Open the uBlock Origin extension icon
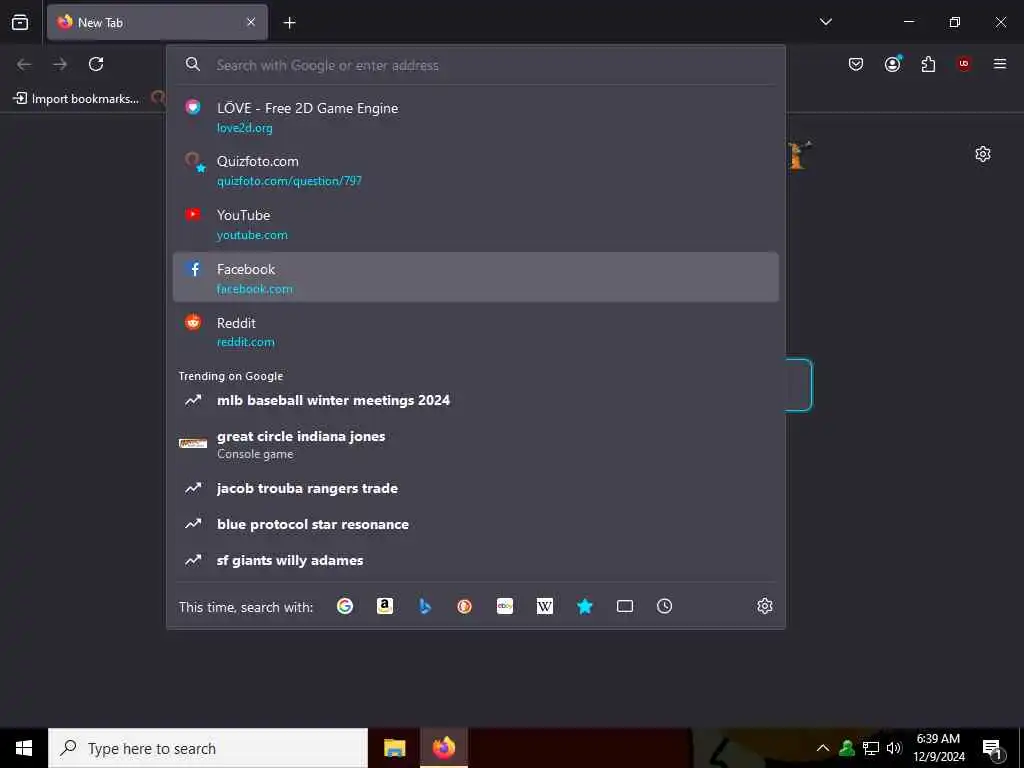Image resolution: width=1024 pixels, height=768 pixels. tap(964, 64)
